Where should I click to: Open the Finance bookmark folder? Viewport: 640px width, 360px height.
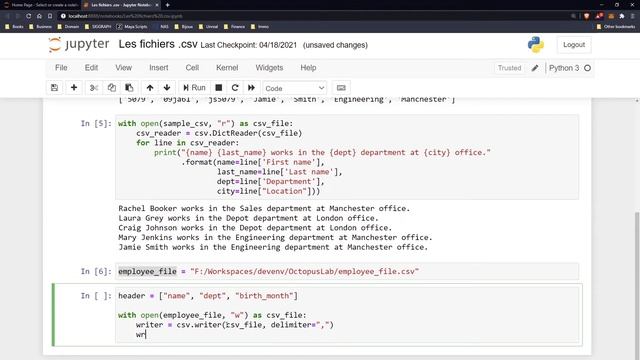pyautogui.click(x=234, y=27)
